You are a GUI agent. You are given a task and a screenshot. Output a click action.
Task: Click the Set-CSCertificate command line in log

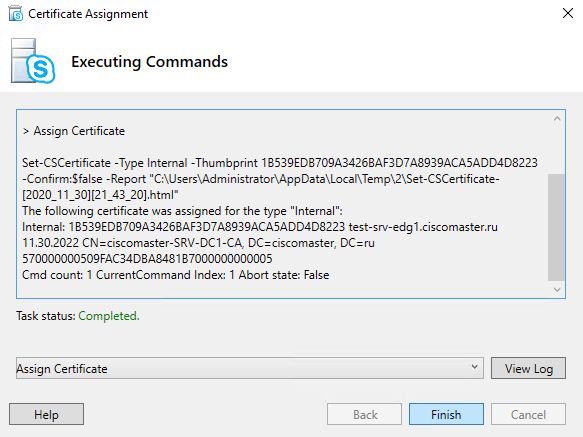280,179
